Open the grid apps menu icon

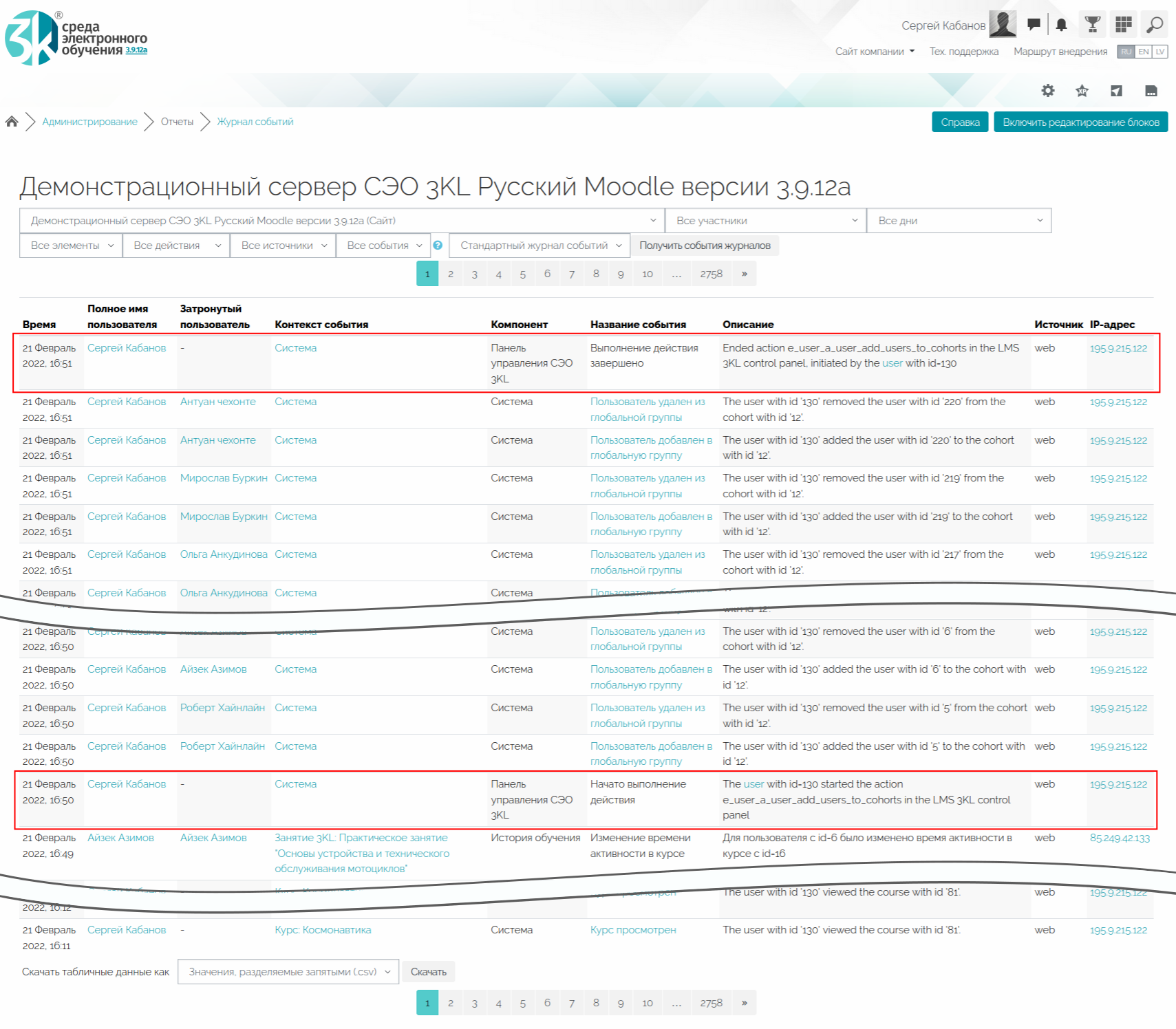point(1123,25)
